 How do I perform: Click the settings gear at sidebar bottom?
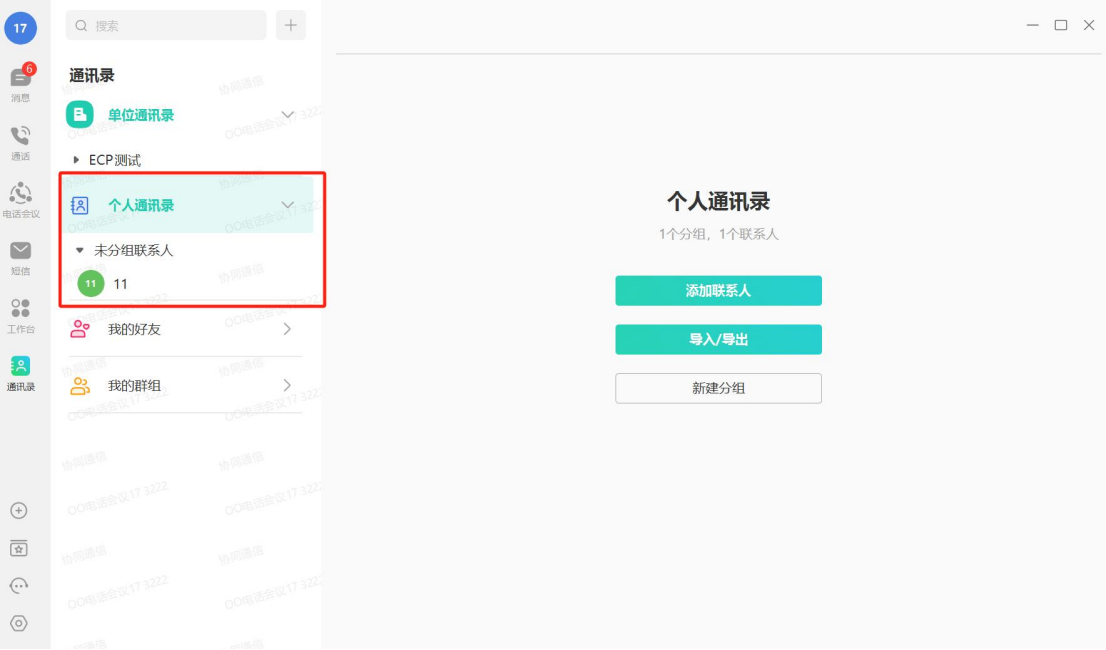21,622
